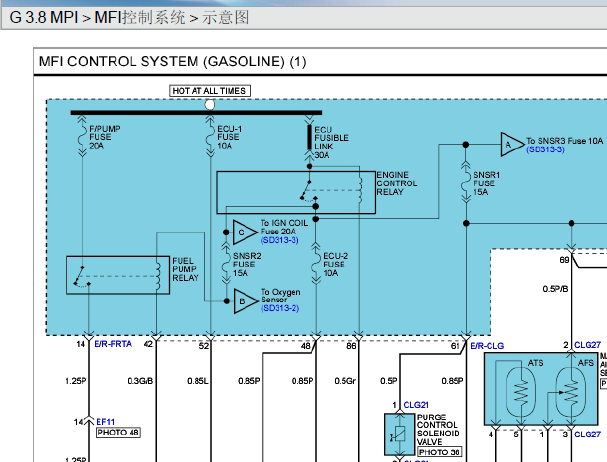
Task: Click the Fuel Pump Relay symbol
Action: pos(118,275)
